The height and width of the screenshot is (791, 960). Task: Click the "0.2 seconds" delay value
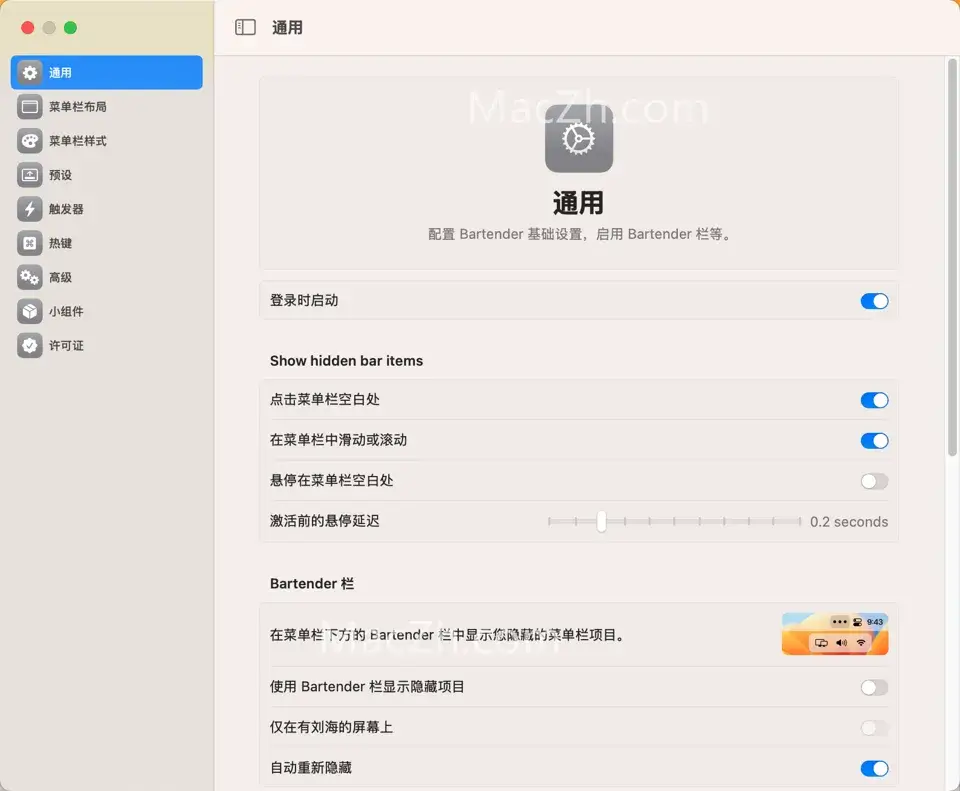pyautogui.click(x=849, y=522)
